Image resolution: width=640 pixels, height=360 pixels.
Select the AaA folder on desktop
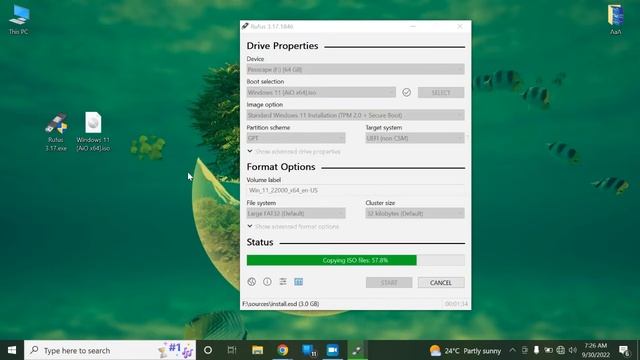click(616, 20)
